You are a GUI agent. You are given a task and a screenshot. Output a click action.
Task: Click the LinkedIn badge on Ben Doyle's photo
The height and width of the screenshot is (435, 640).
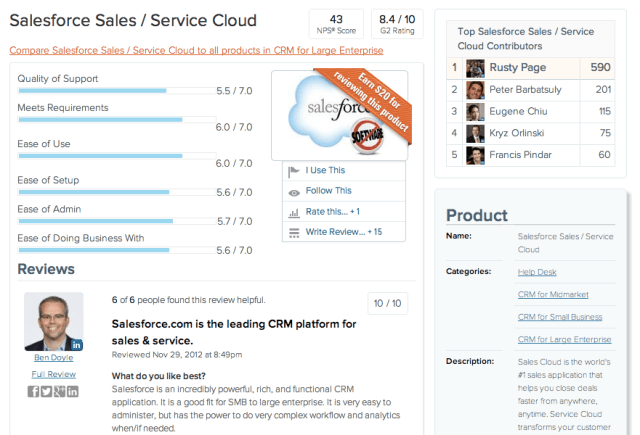pyautogui.click(x=77, y=344)
